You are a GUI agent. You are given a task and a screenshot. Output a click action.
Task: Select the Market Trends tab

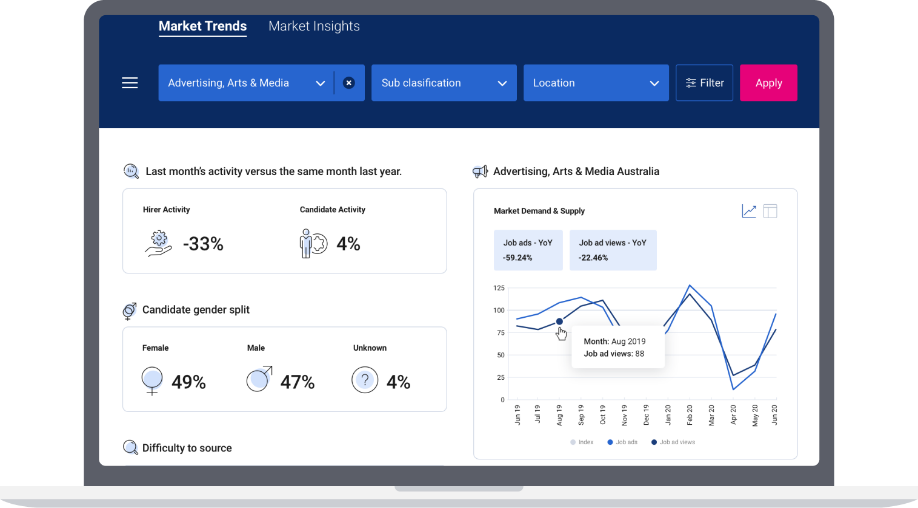tap(202, 27)
